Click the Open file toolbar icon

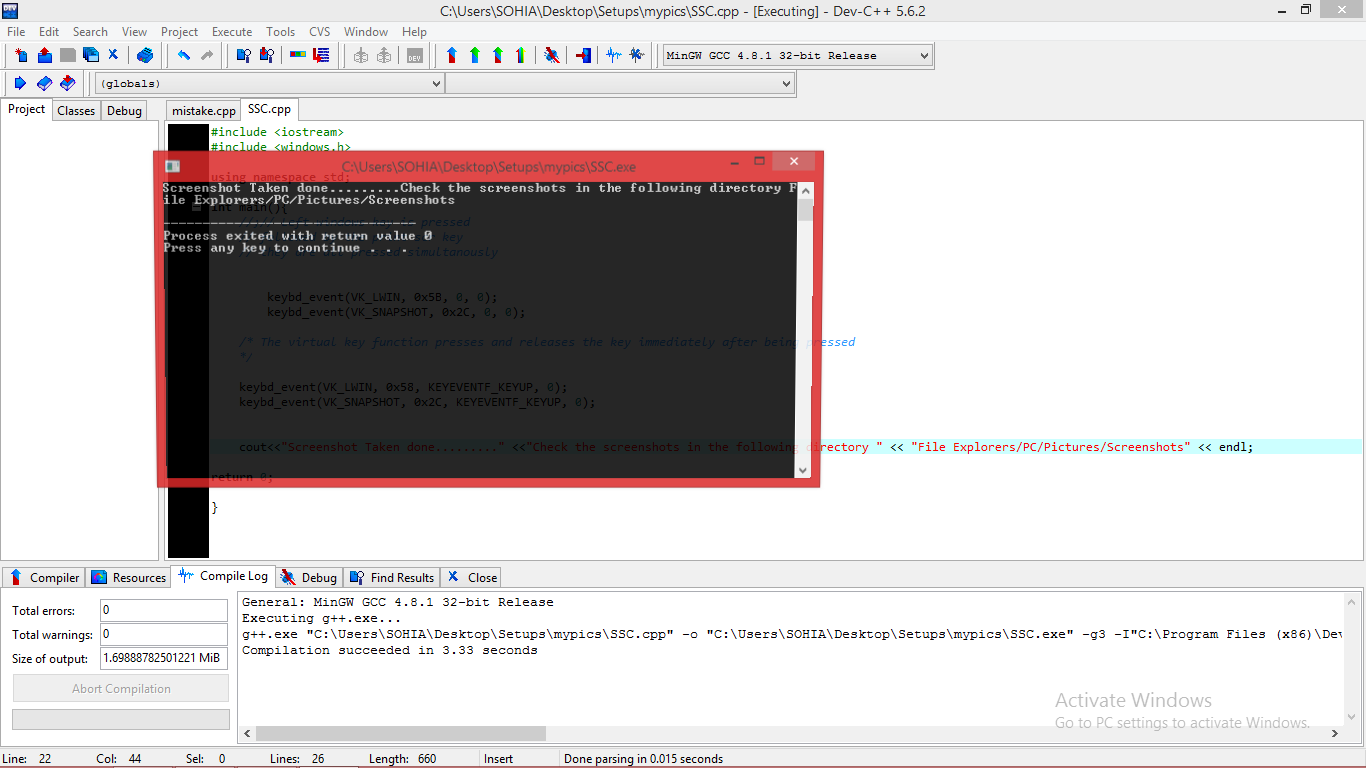point(44,55)
